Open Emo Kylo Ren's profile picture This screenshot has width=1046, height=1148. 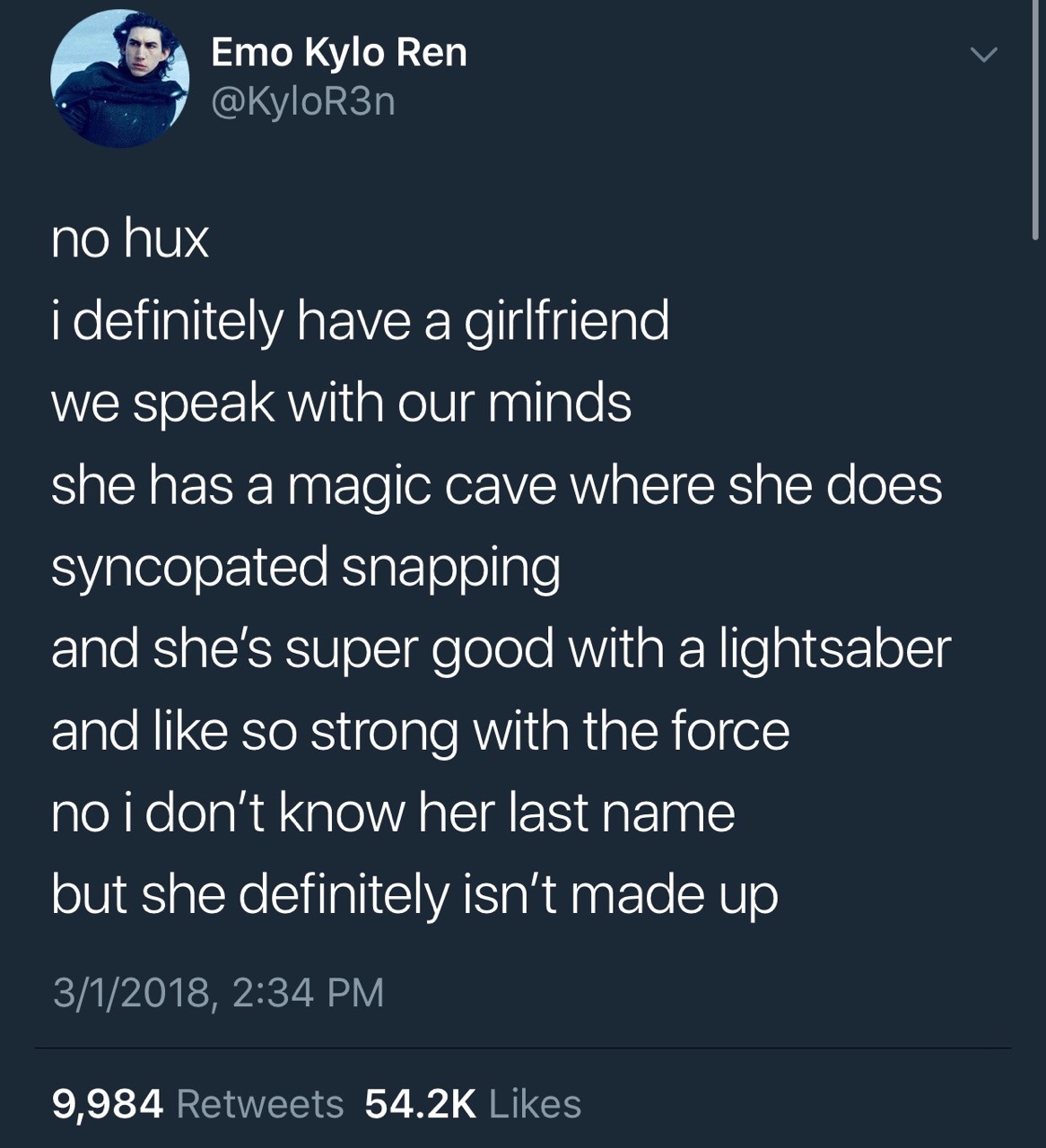point(118,79)
